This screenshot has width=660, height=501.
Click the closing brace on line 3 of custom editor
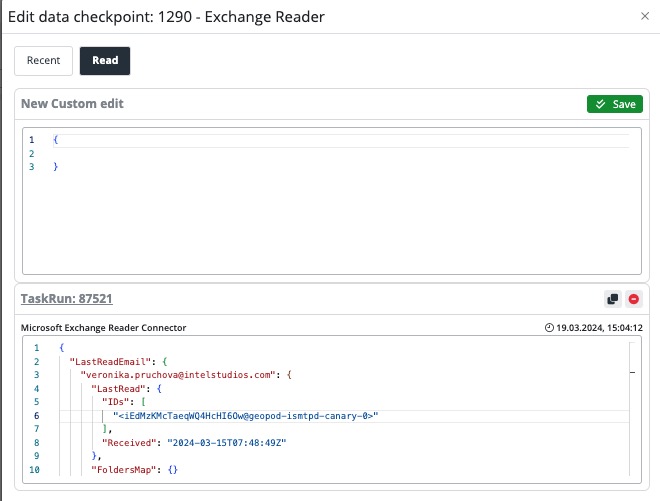(x=56, y=167)
